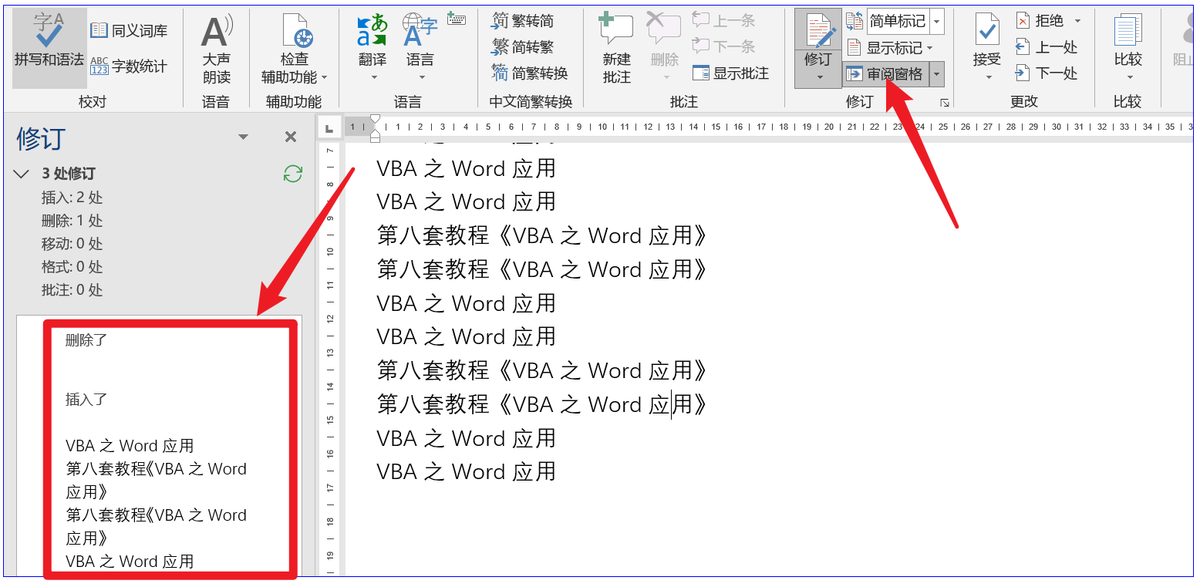The image size is (1200, 581).
Task: Go to 下一处 next change
Action: (1046, 73)
